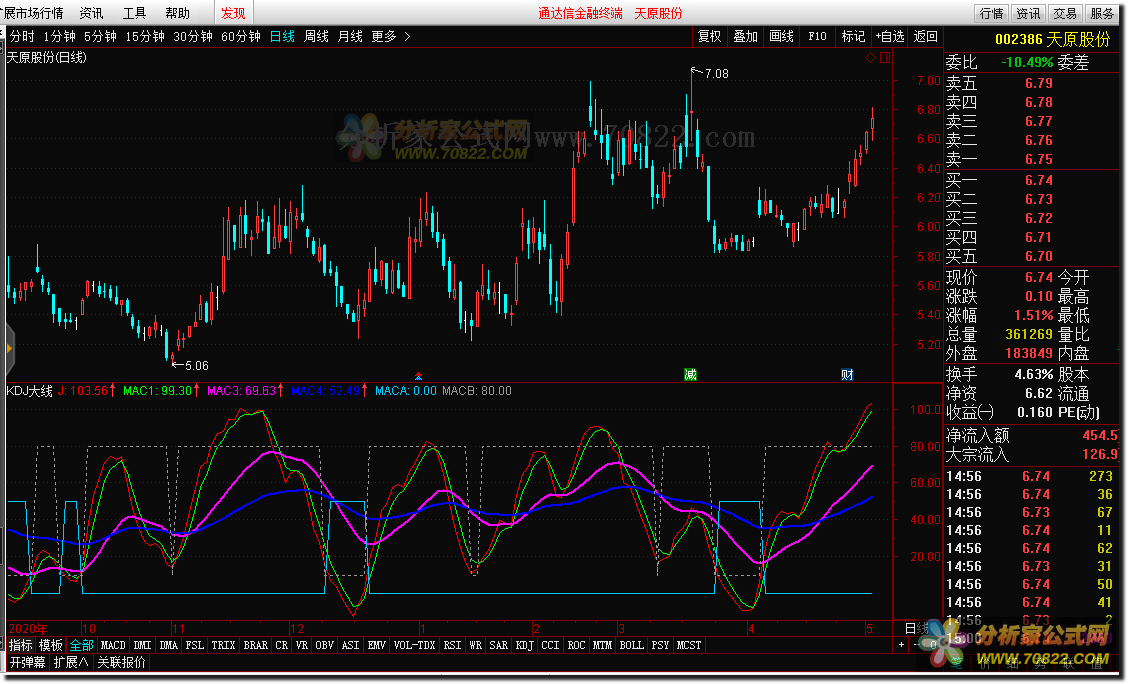The image size is (1129, 684).
Task: Switch to the MCST indicator
Action: coord(689,645)
